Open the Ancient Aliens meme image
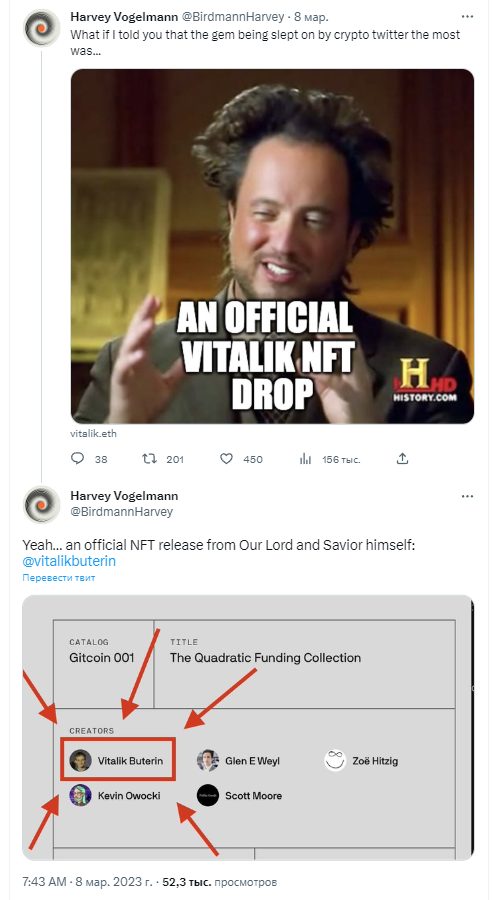The width and height of the screenshot is (492, 900). coord(272,246)
